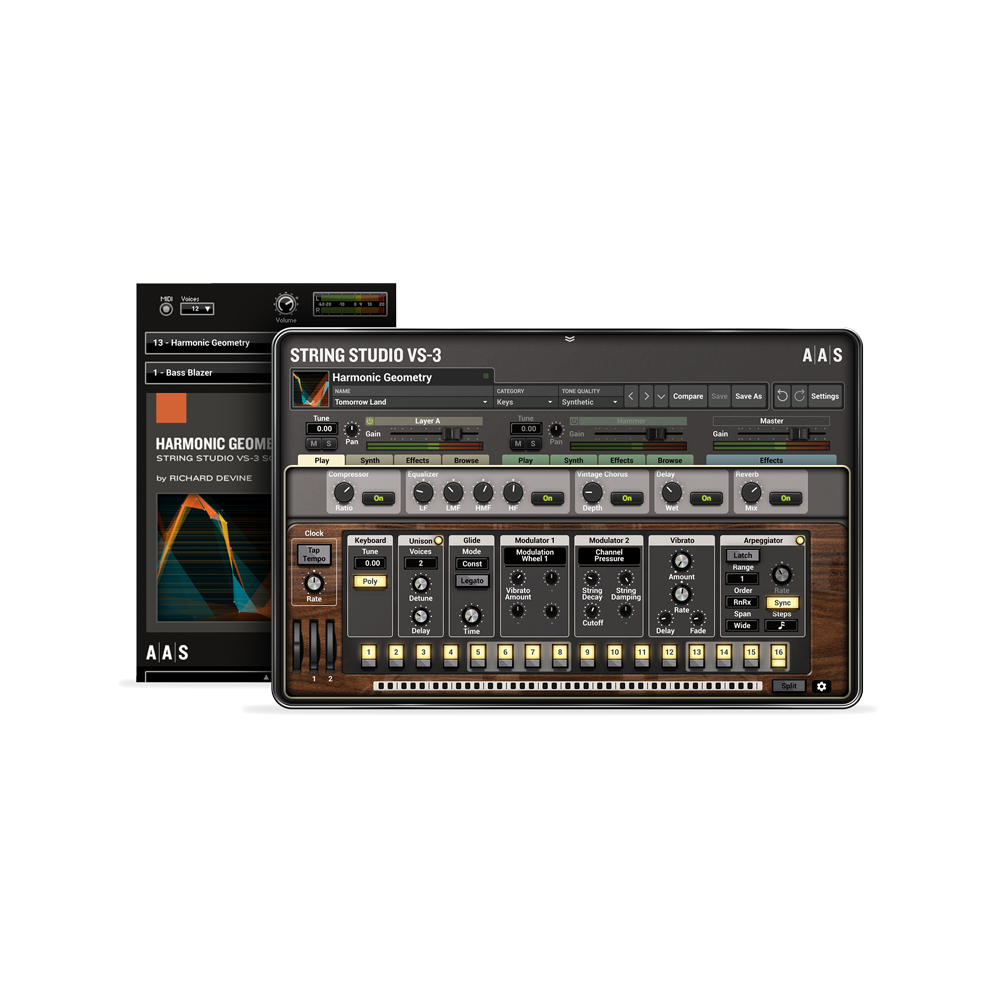Click the Clock Rate knob
The image size is (1000, 1000).
(x=314, y=582)
